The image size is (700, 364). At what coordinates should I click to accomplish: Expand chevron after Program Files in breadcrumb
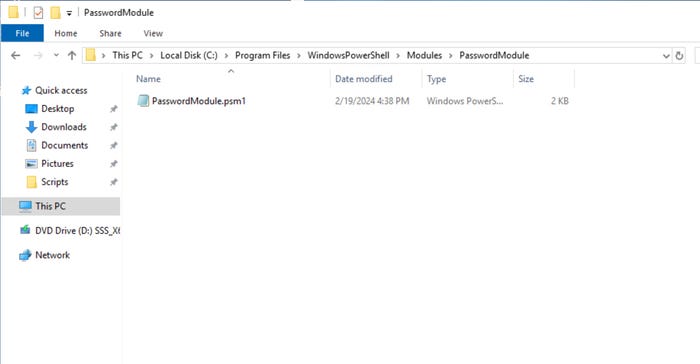299,56
